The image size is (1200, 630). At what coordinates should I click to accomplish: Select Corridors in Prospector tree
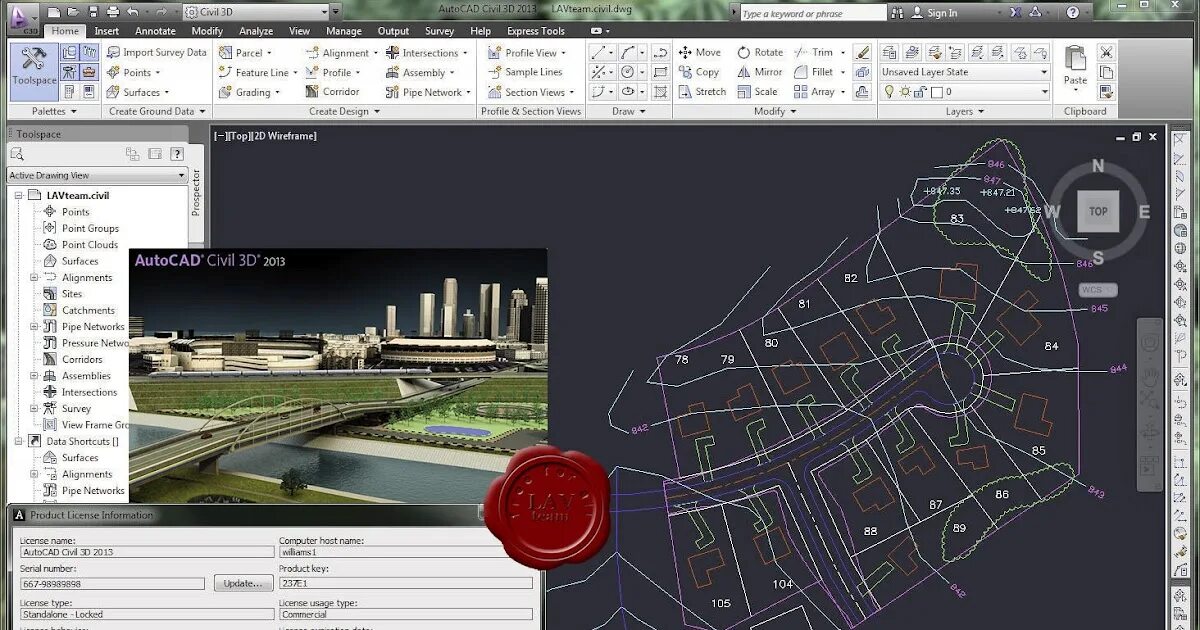(x=82, y=359)
